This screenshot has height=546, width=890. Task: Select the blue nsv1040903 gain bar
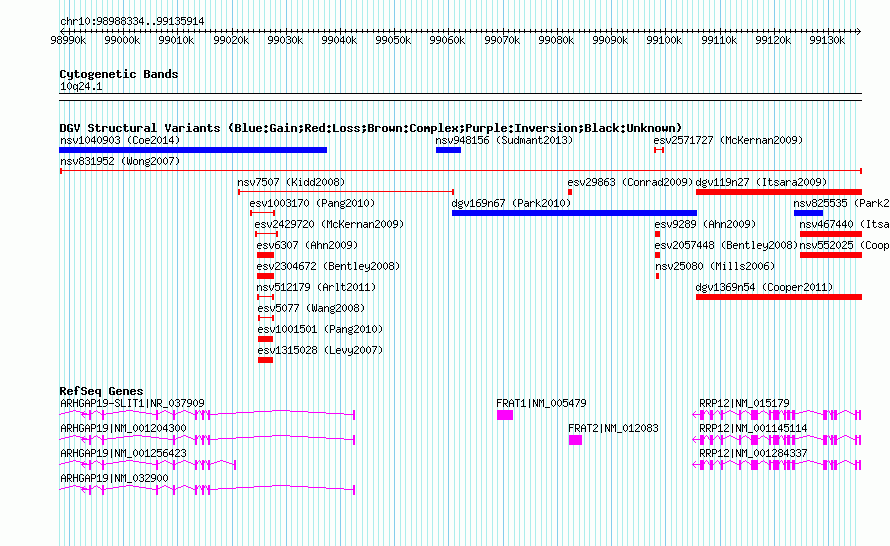tap(193, 150)
